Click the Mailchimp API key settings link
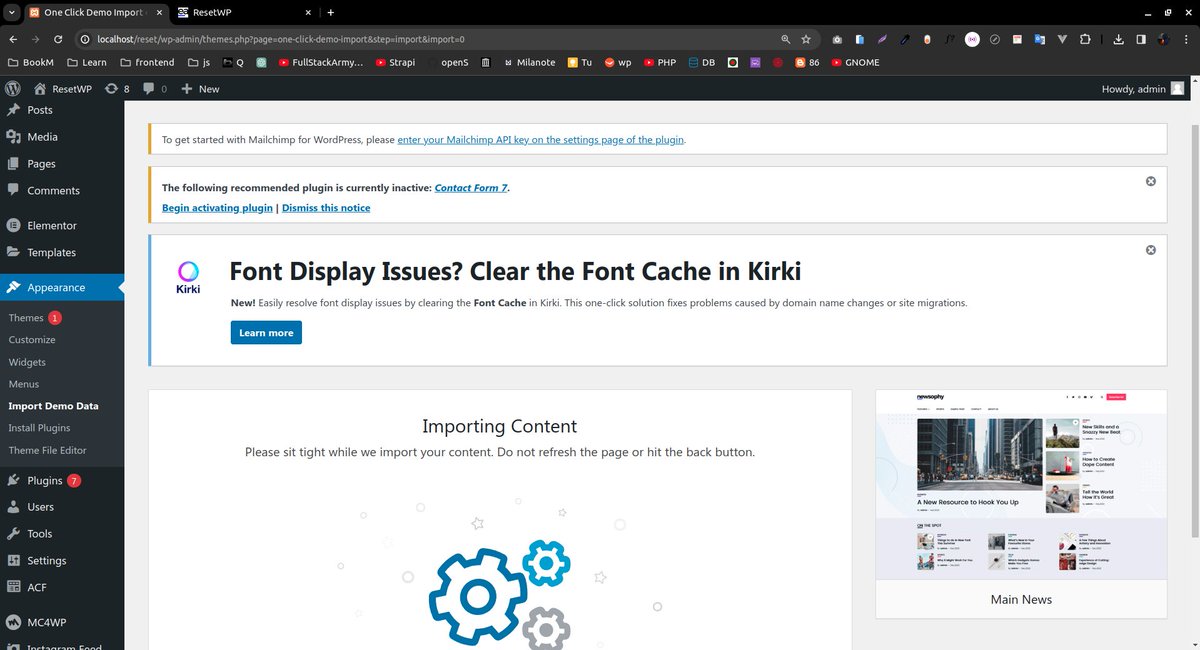This screenshot has width=1200, height=650. (x=541, y=140)
